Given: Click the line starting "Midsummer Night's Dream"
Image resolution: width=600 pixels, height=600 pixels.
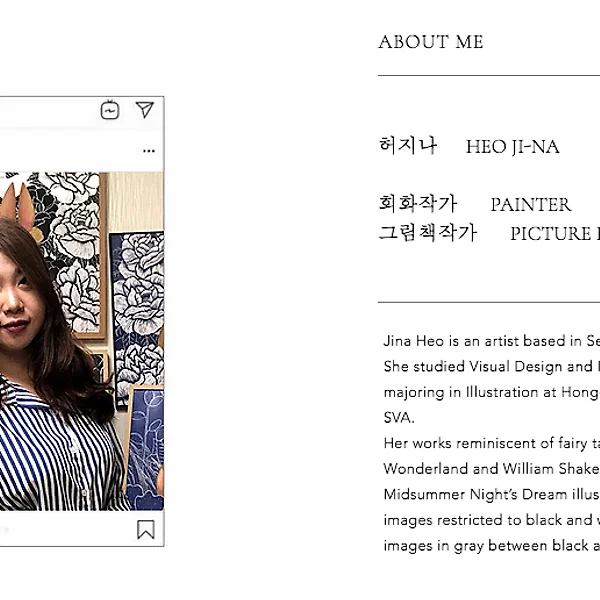Looking at the screenshot, I should [x=491, y=495].
